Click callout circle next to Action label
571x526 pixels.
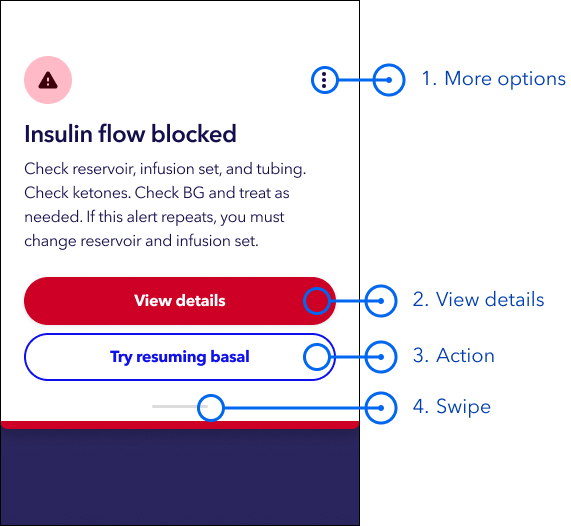pyautogui.click(x=381, y=357)
